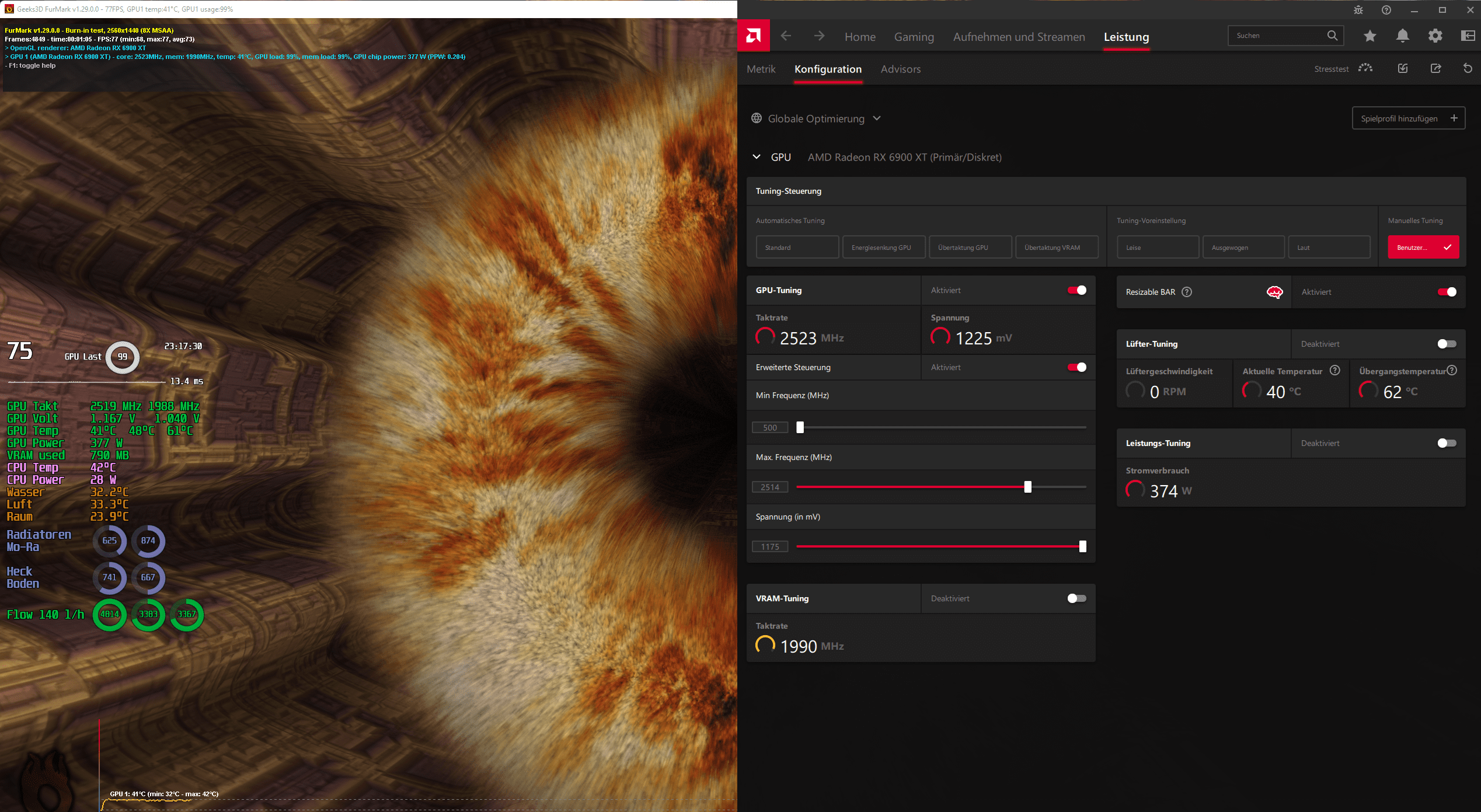Click Übergangstemperatur help icon

click(x=1452, y=370)
